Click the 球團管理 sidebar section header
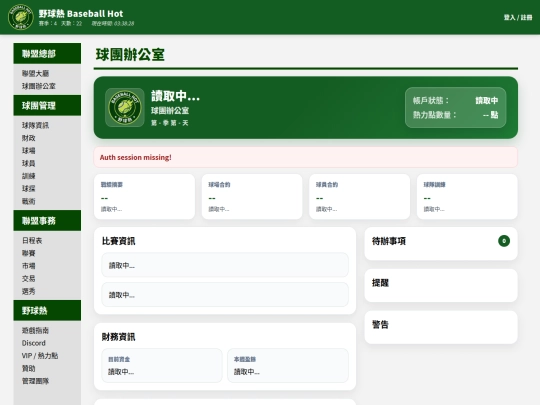Viewport: 540px width, 405px height. (x=47, y=105)
